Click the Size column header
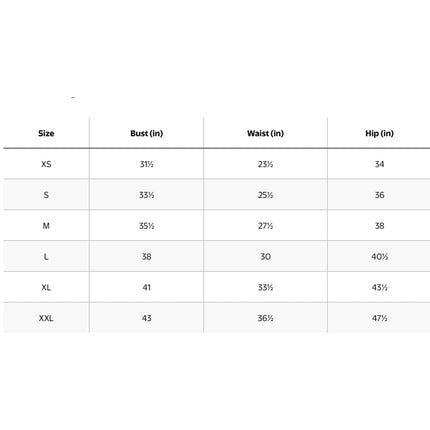The height and width of the screenshot is (430, 430). tap(46, 133)
